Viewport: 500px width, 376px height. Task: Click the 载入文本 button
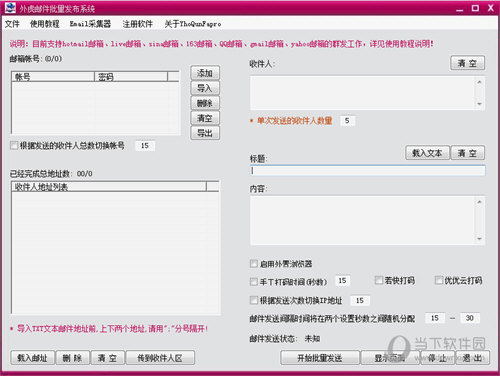427,153
